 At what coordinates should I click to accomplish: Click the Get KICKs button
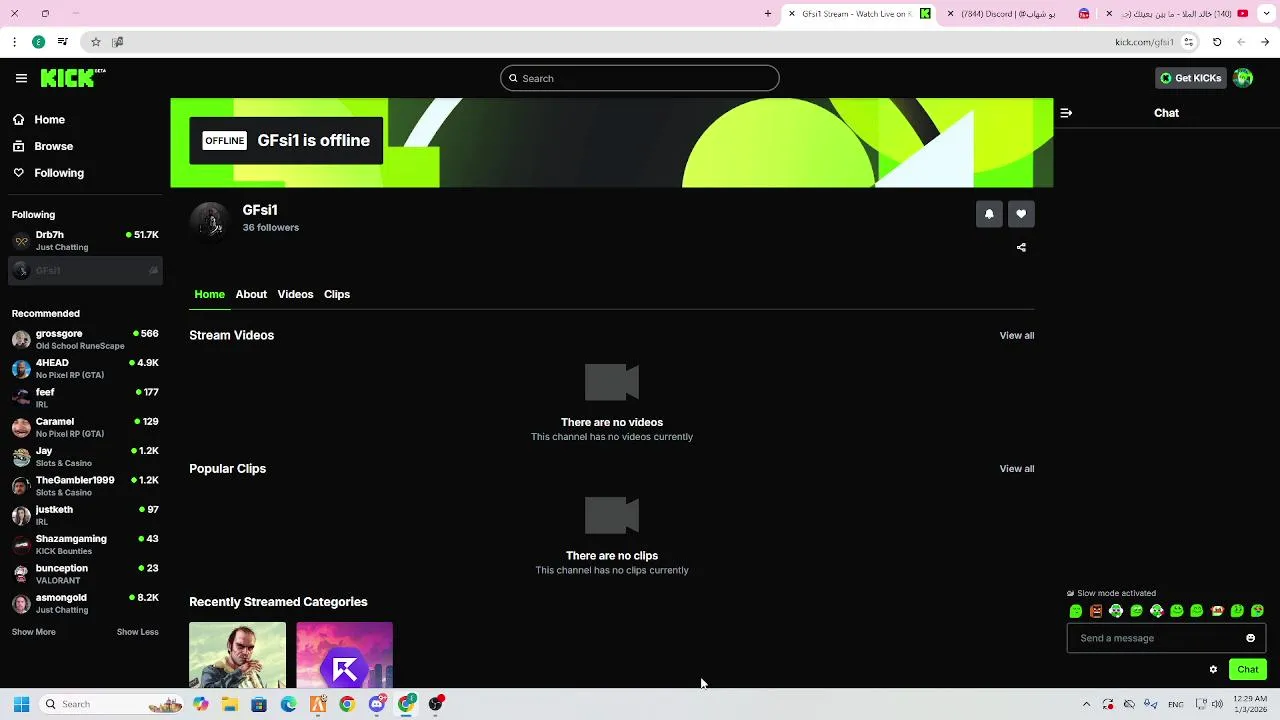click(x=1190, y=78)
